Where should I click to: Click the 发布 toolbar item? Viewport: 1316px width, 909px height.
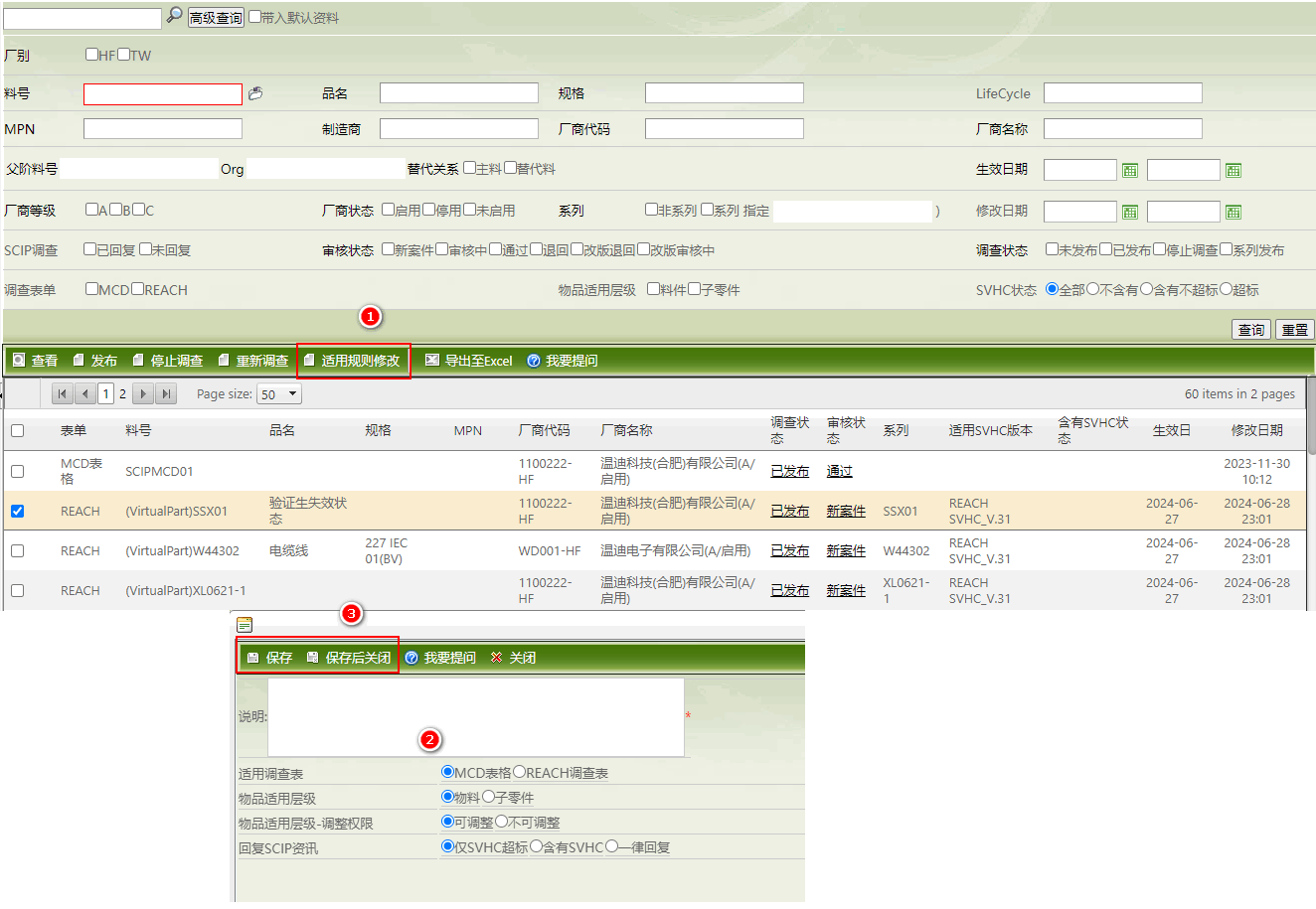[x=95, y=361]
